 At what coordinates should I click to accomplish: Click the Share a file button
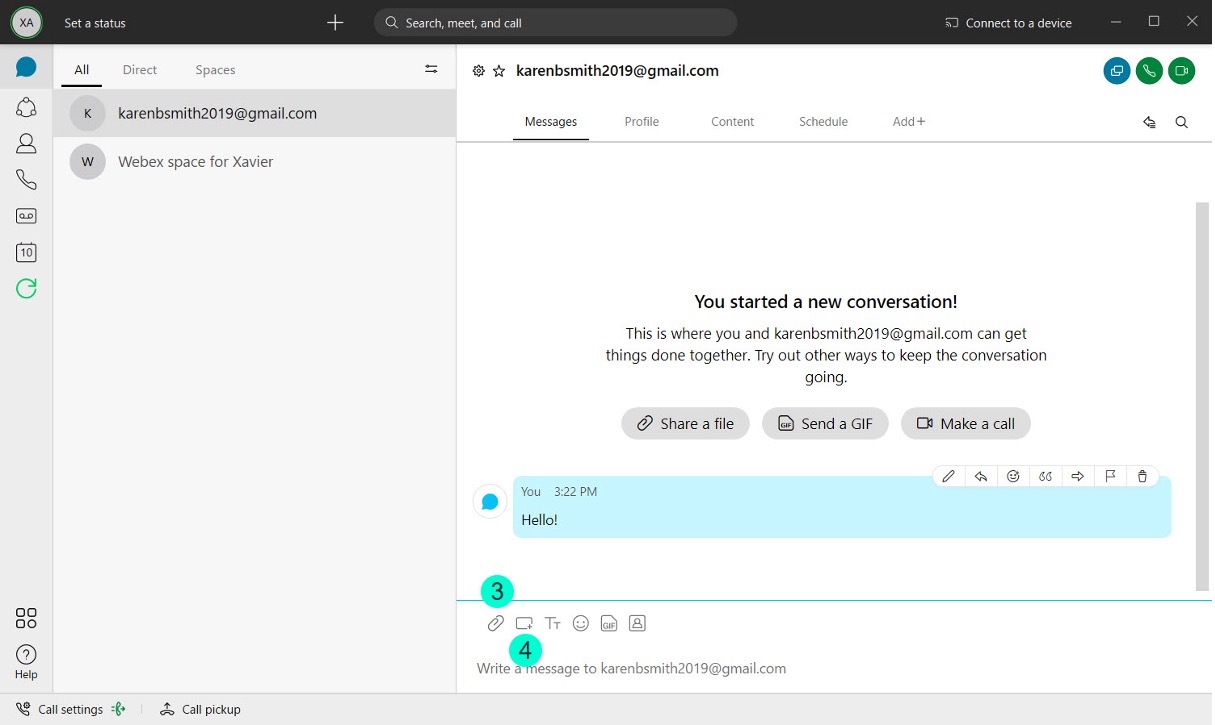coord(686,423)
